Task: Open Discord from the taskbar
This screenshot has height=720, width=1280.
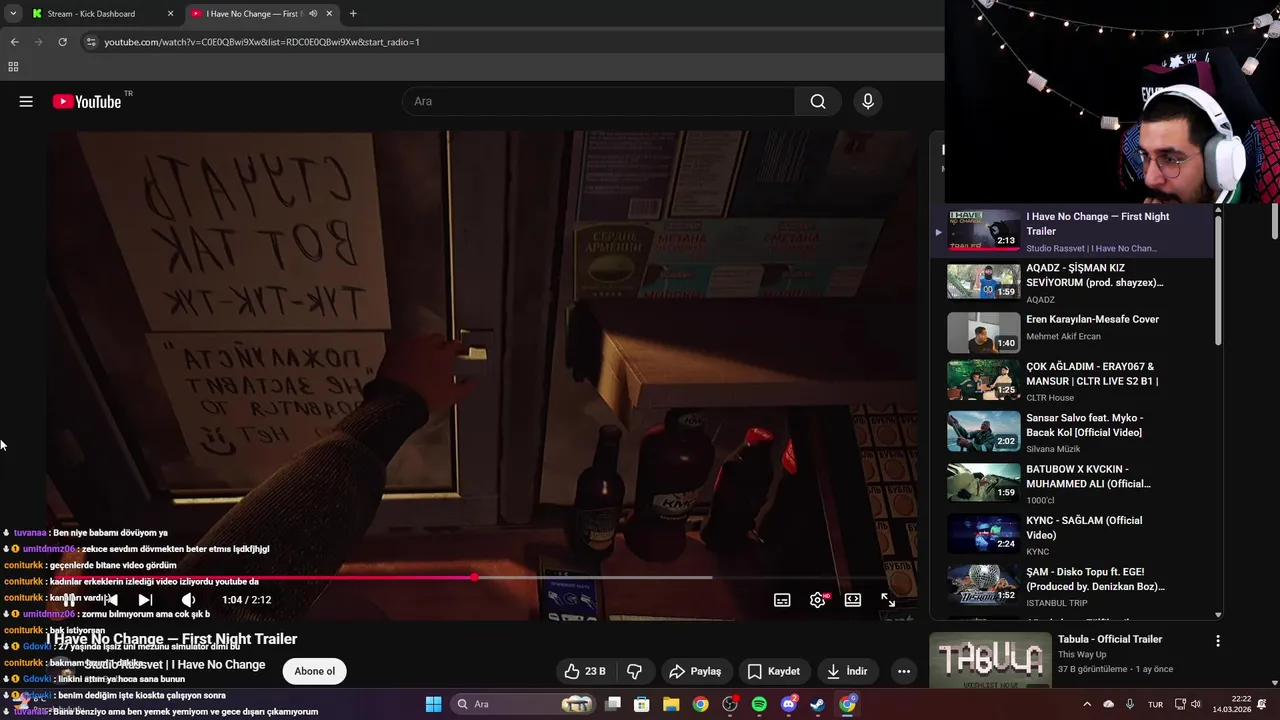Action: tap(788, 704)
